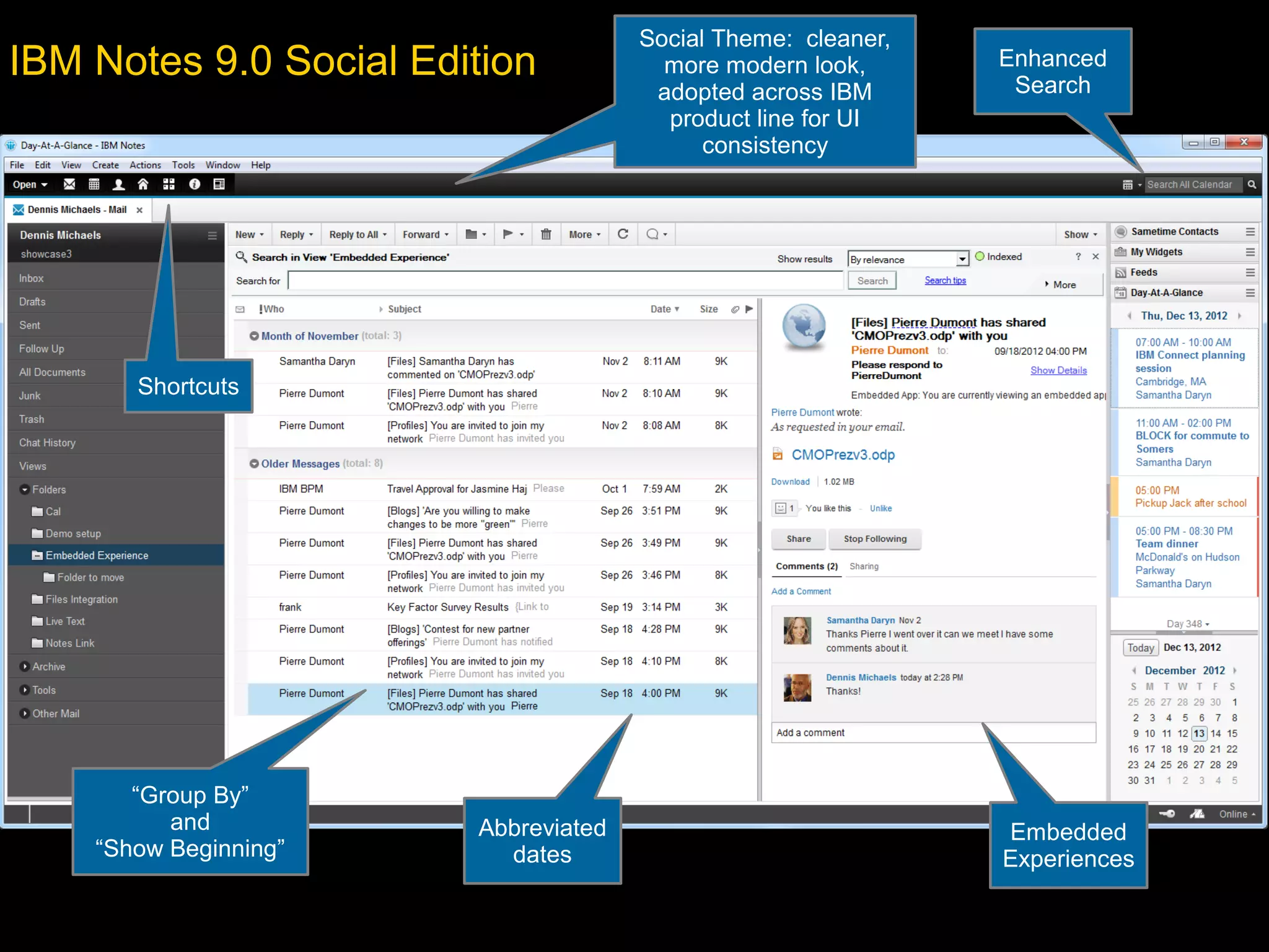The height and width of the screenshot is (952, 1269).
Task: Click the Today button
Action: coord(1140,648)
